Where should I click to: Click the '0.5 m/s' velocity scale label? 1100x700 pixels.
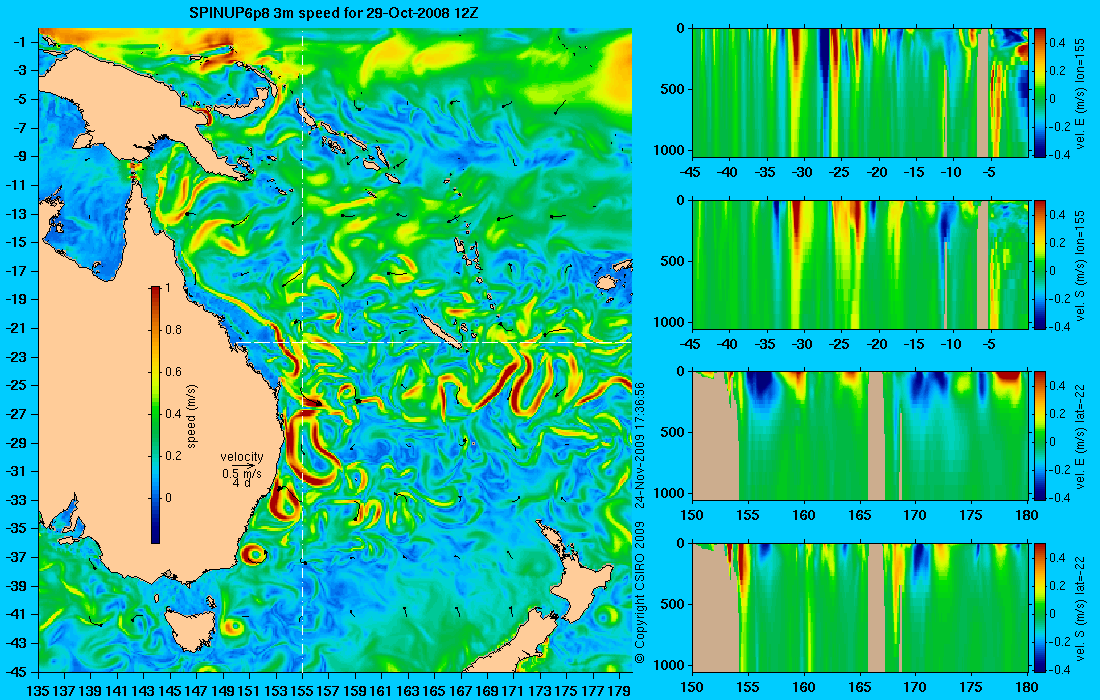click(x=241, y=473)
